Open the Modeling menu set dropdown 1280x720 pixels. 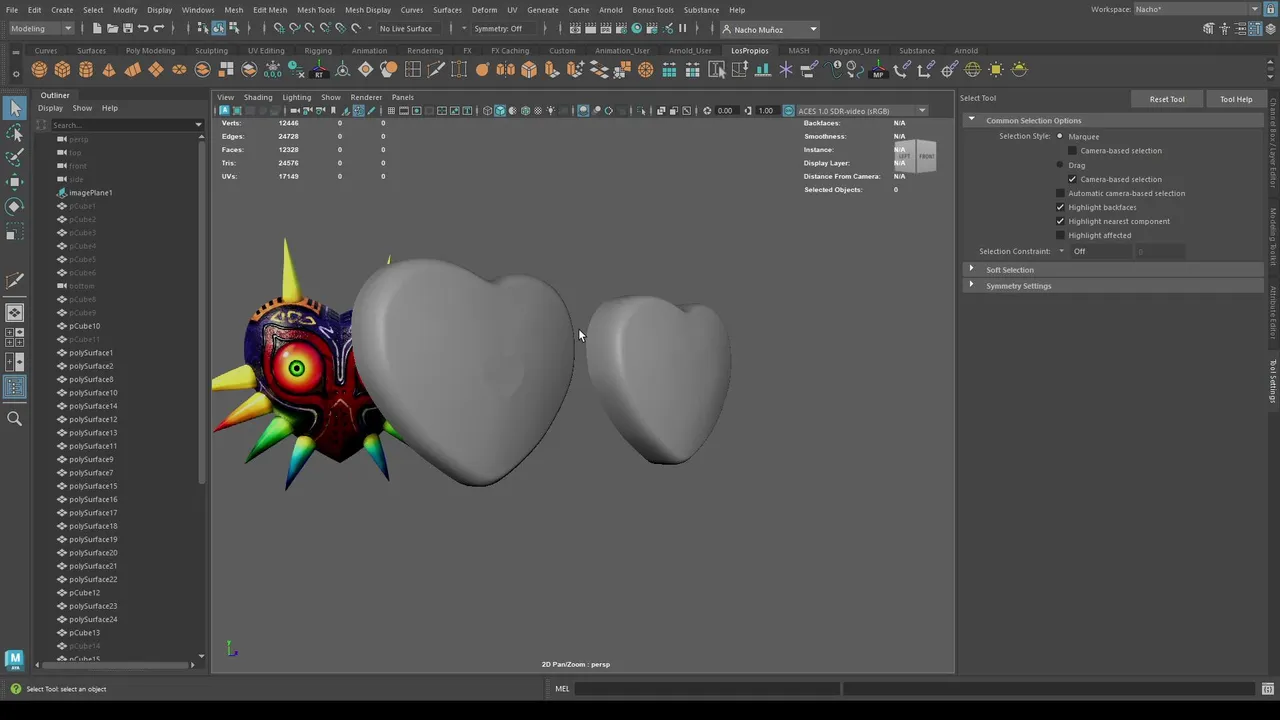pos(40,28)
